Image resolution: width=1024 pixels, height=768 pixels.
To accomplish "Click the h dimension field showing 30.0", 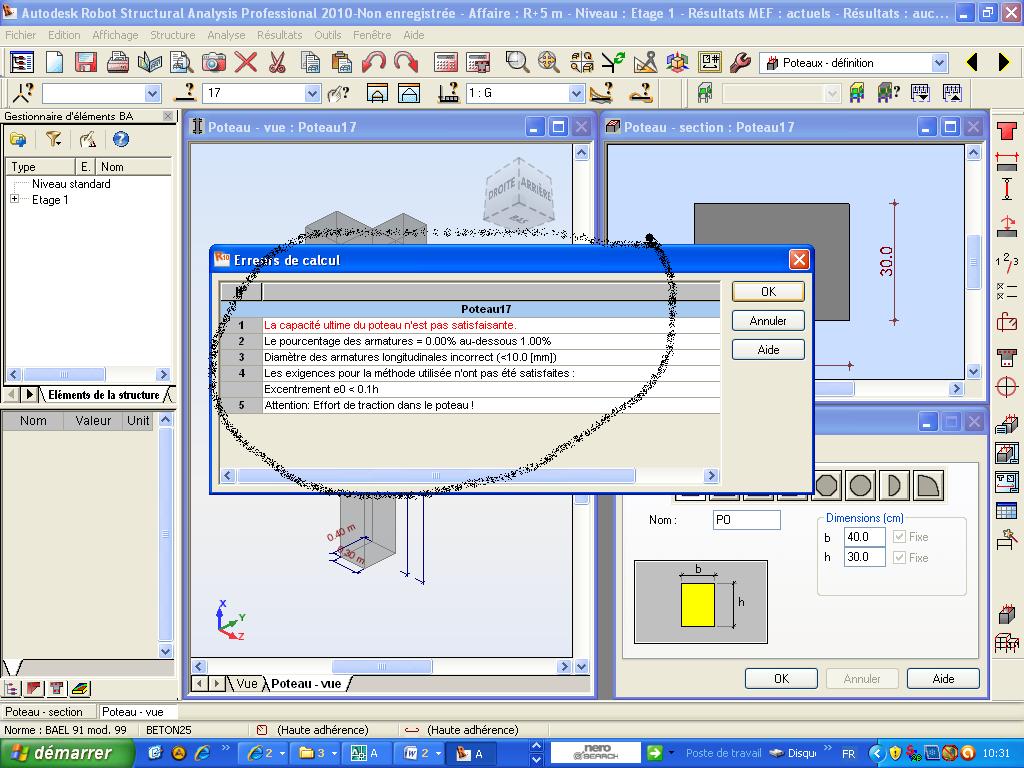I will 864,557.
